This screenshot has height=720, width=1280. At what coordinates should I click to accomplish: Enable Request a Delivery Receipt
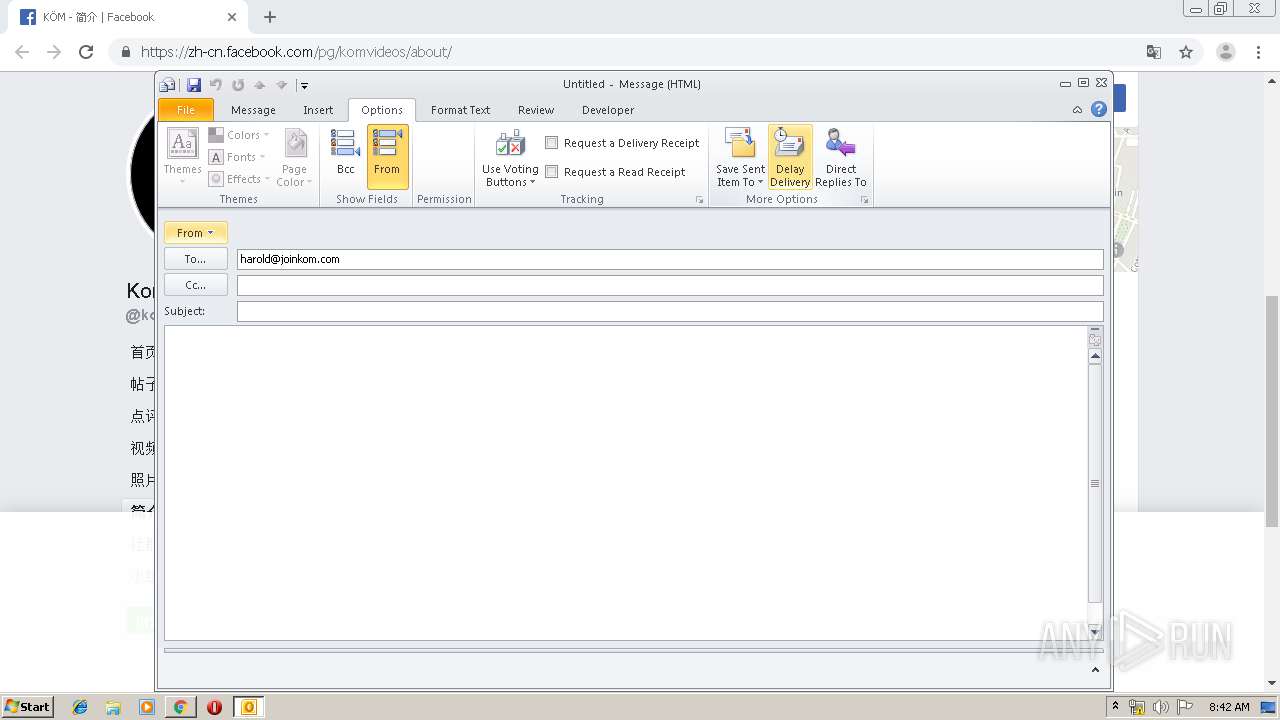click(622, 143)
